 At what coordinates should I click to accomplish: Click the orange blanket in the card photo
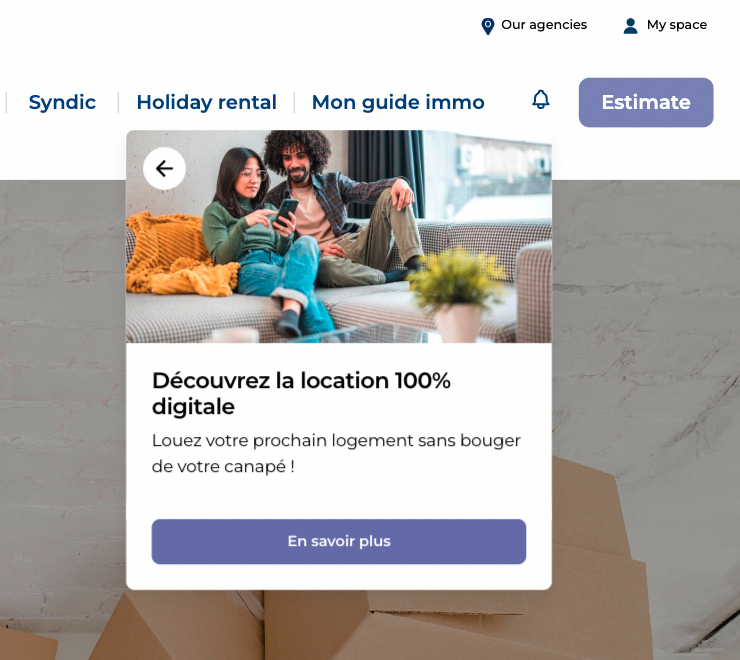177,254
